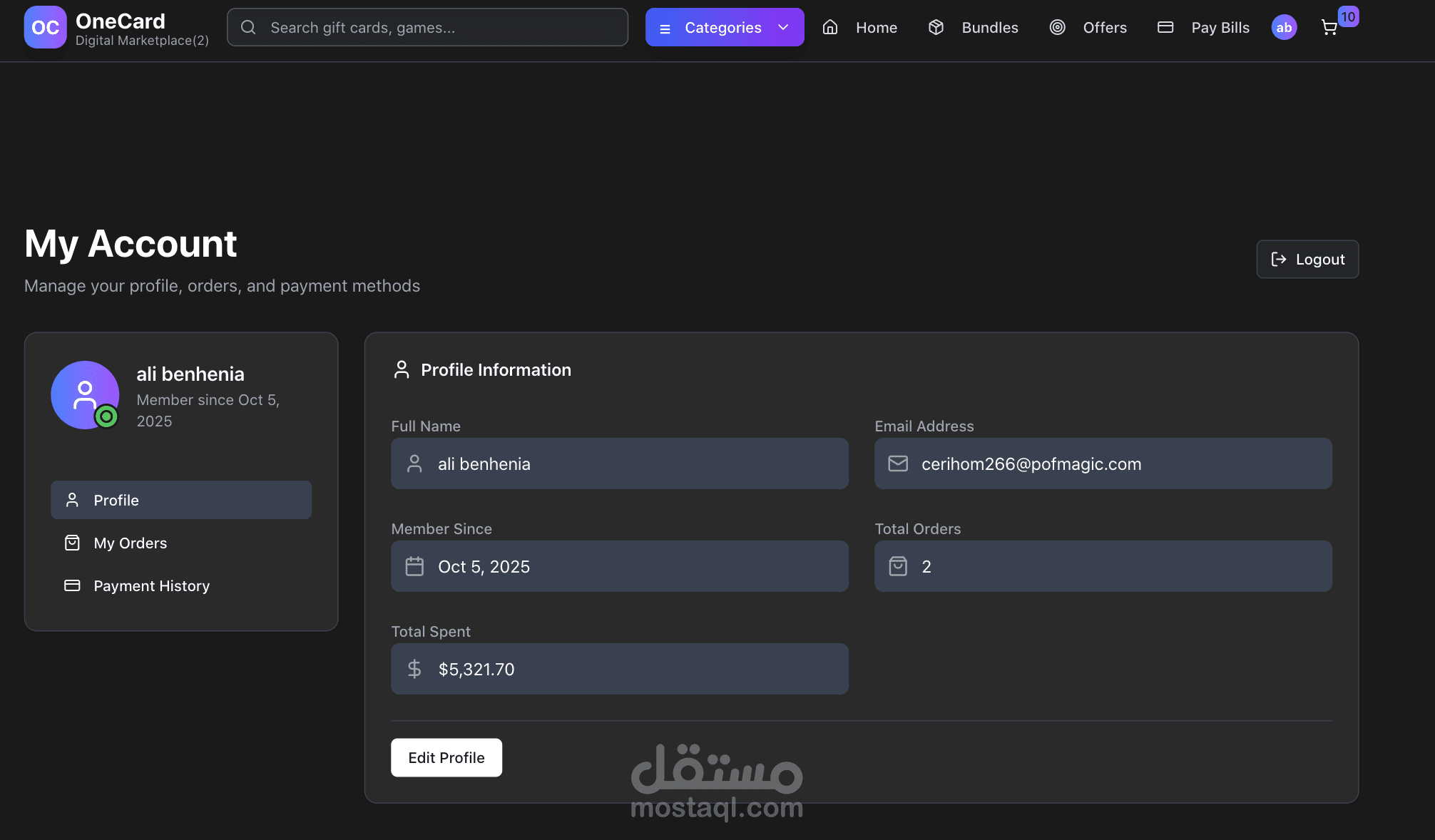Click the Bundles box icon
Image resolution: width=1435 pixels, height=840 pixels.
(x=936, y=28)
